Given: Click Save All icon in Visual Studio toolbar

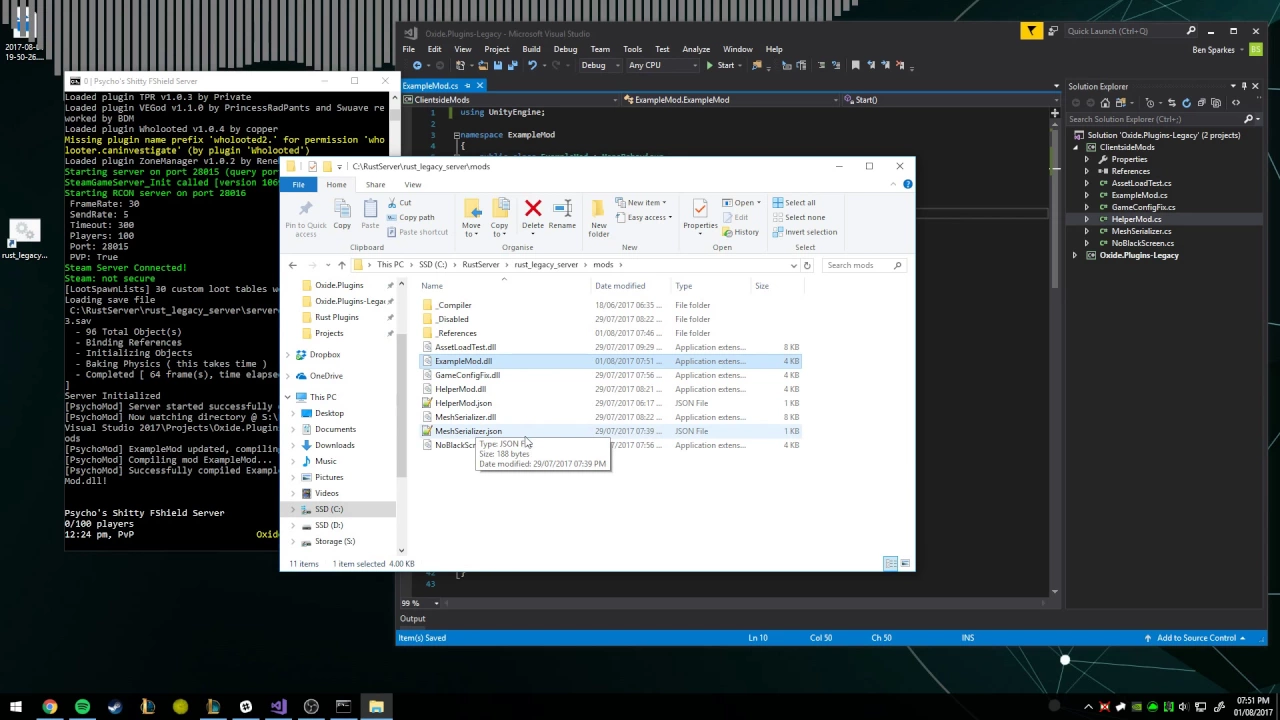Looking at the screenshot, I should click(x=512, y=65).
